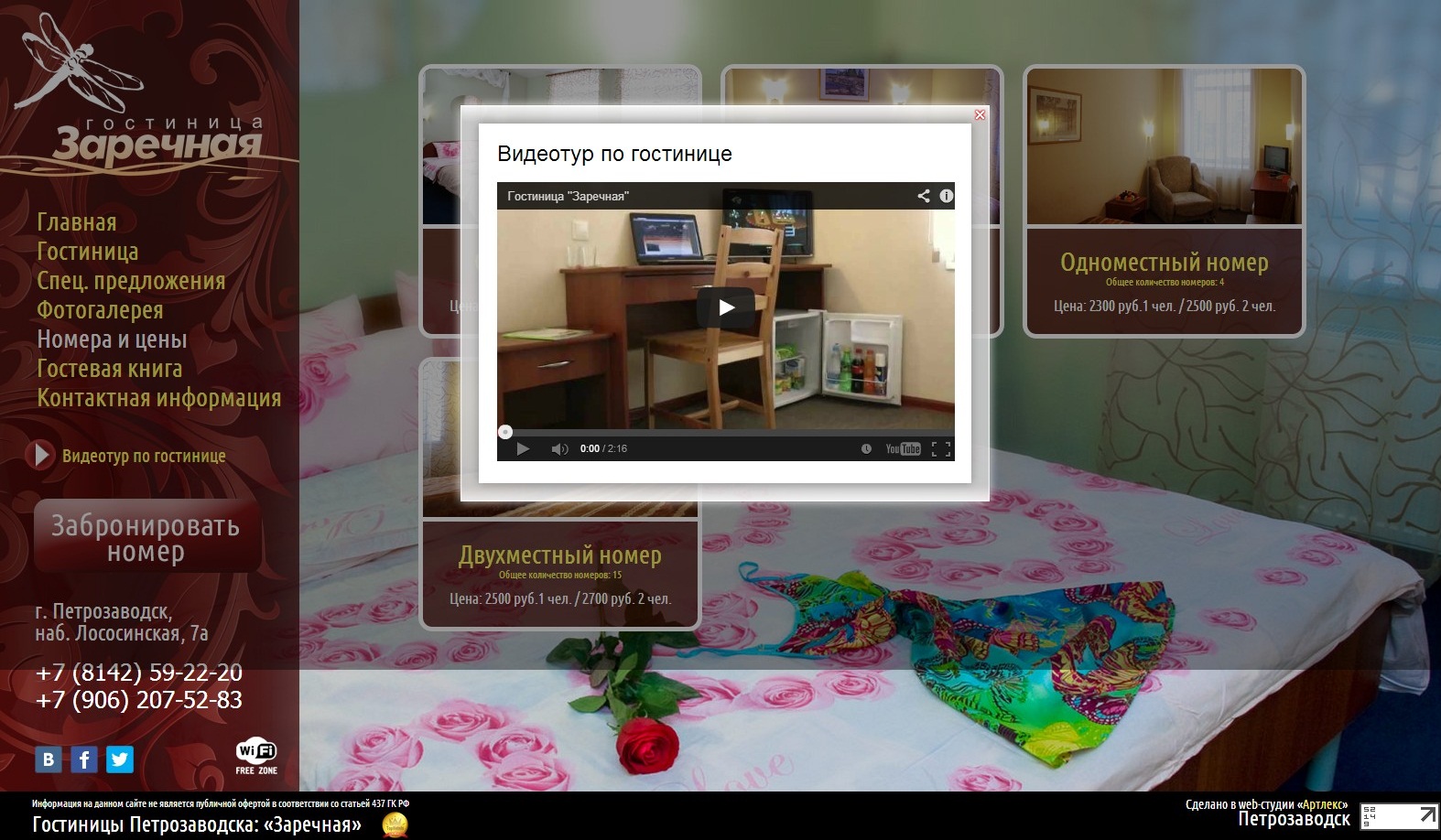The image size is (1441, 840).
Task: Open the Facebook page icon
Action: (x=84, y=759)
